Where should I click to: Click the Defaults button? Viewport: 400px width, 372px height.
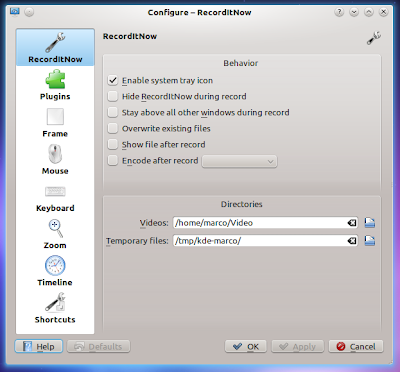tap(99, 346)
